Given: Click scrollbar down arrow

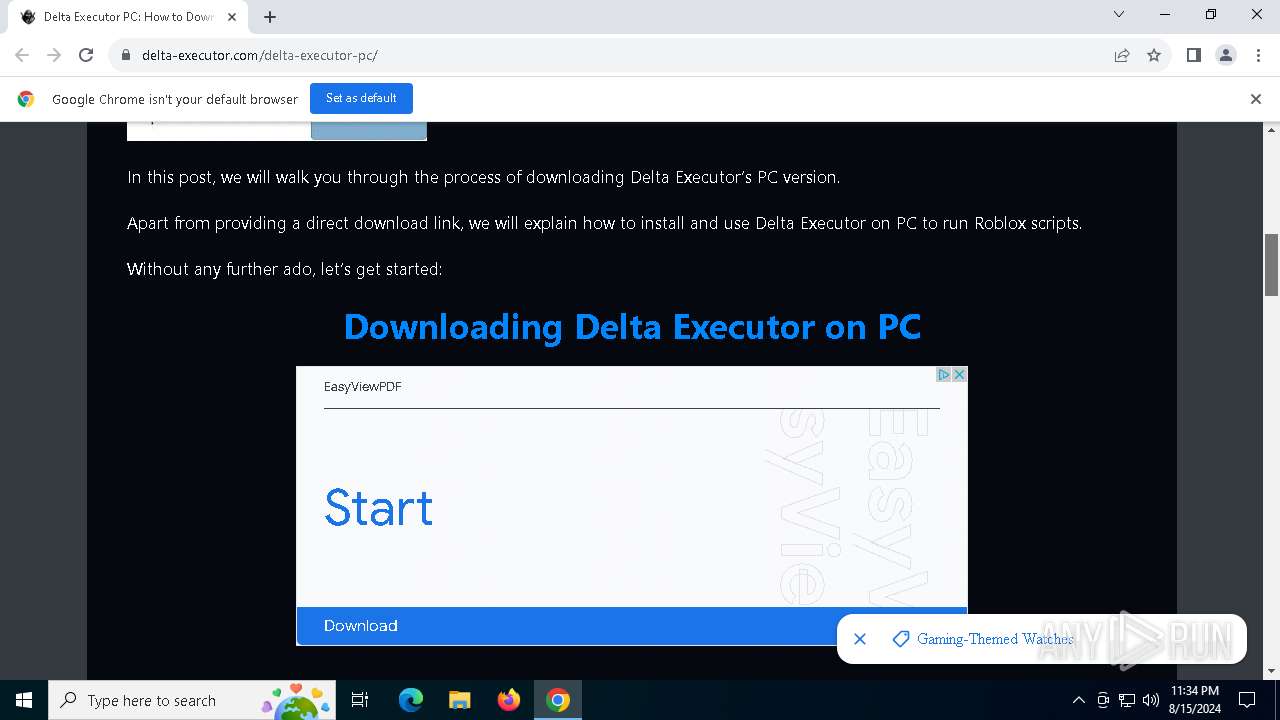Looking at the screenshot, I should pyautogui.click(x=1271, y=671).
